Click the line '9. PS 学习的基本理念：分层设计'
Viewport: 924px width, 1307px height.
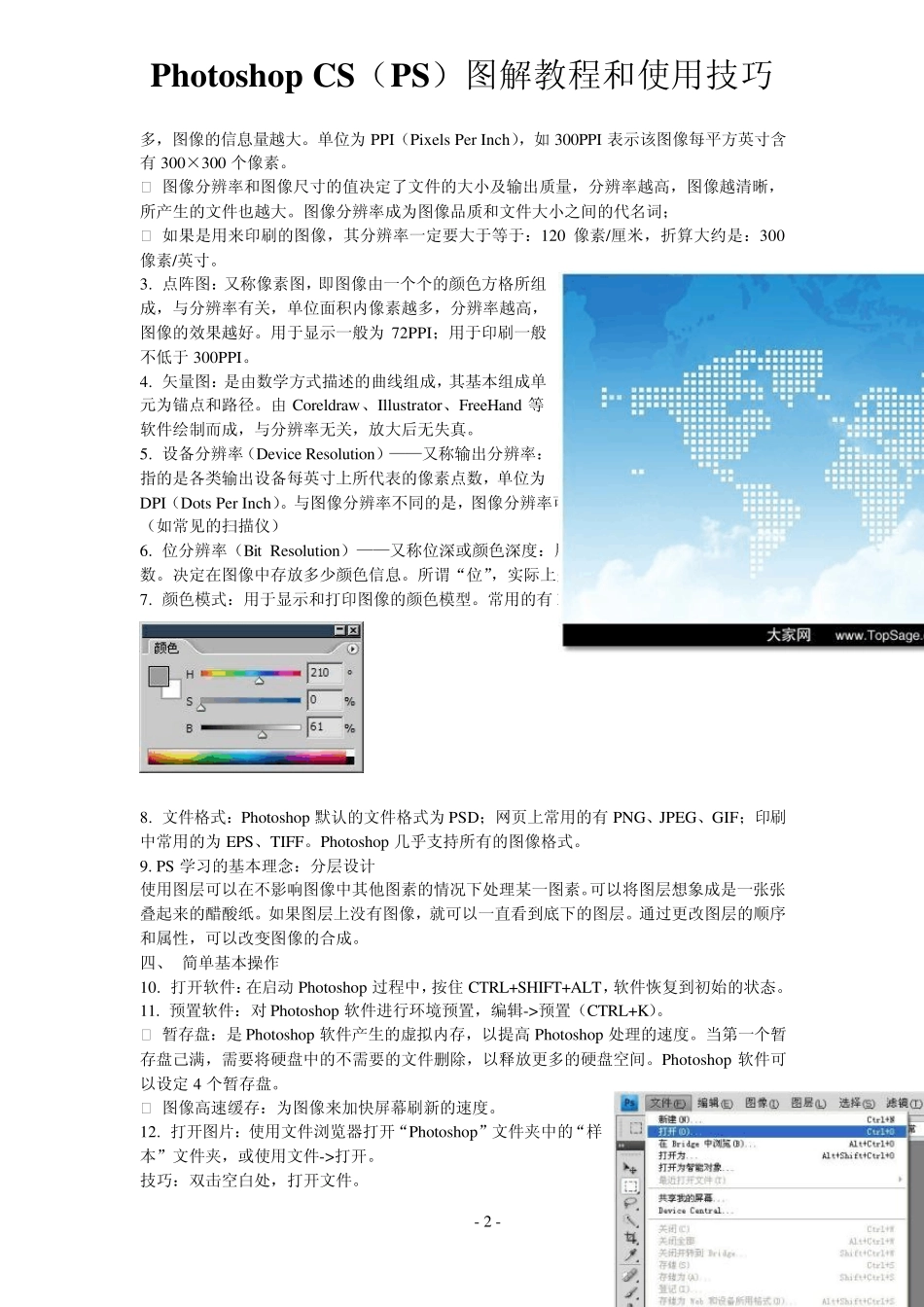tap(257, 865)
